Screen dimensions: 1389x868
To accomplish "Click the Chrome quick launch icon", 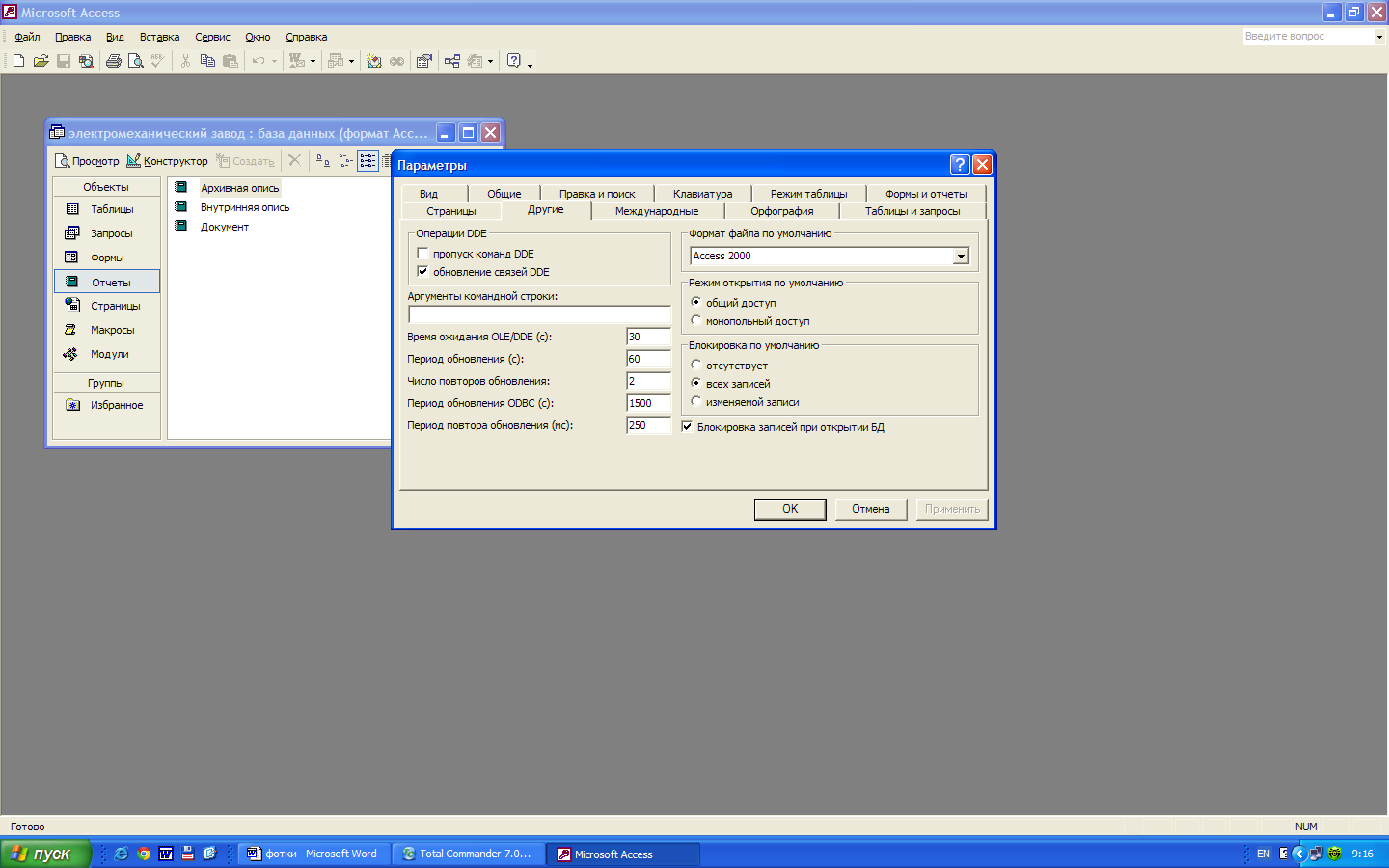I will pos(144,854).
